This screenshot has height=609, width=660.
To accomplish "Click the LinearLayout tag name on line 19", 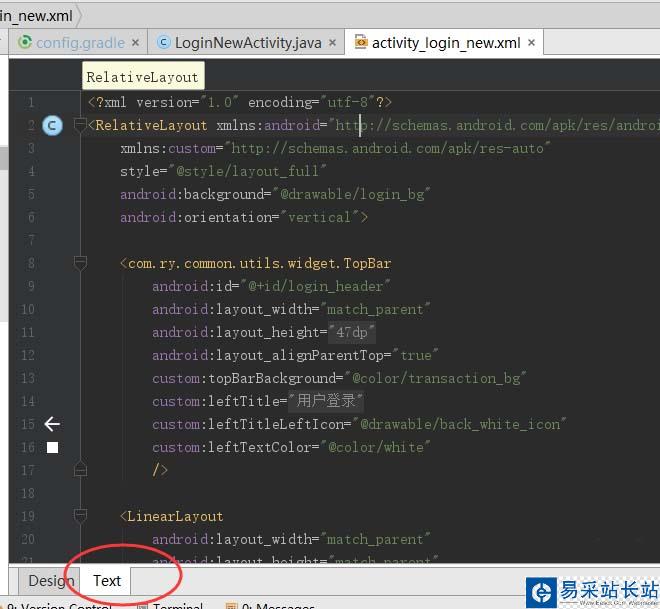I will 175,516.
